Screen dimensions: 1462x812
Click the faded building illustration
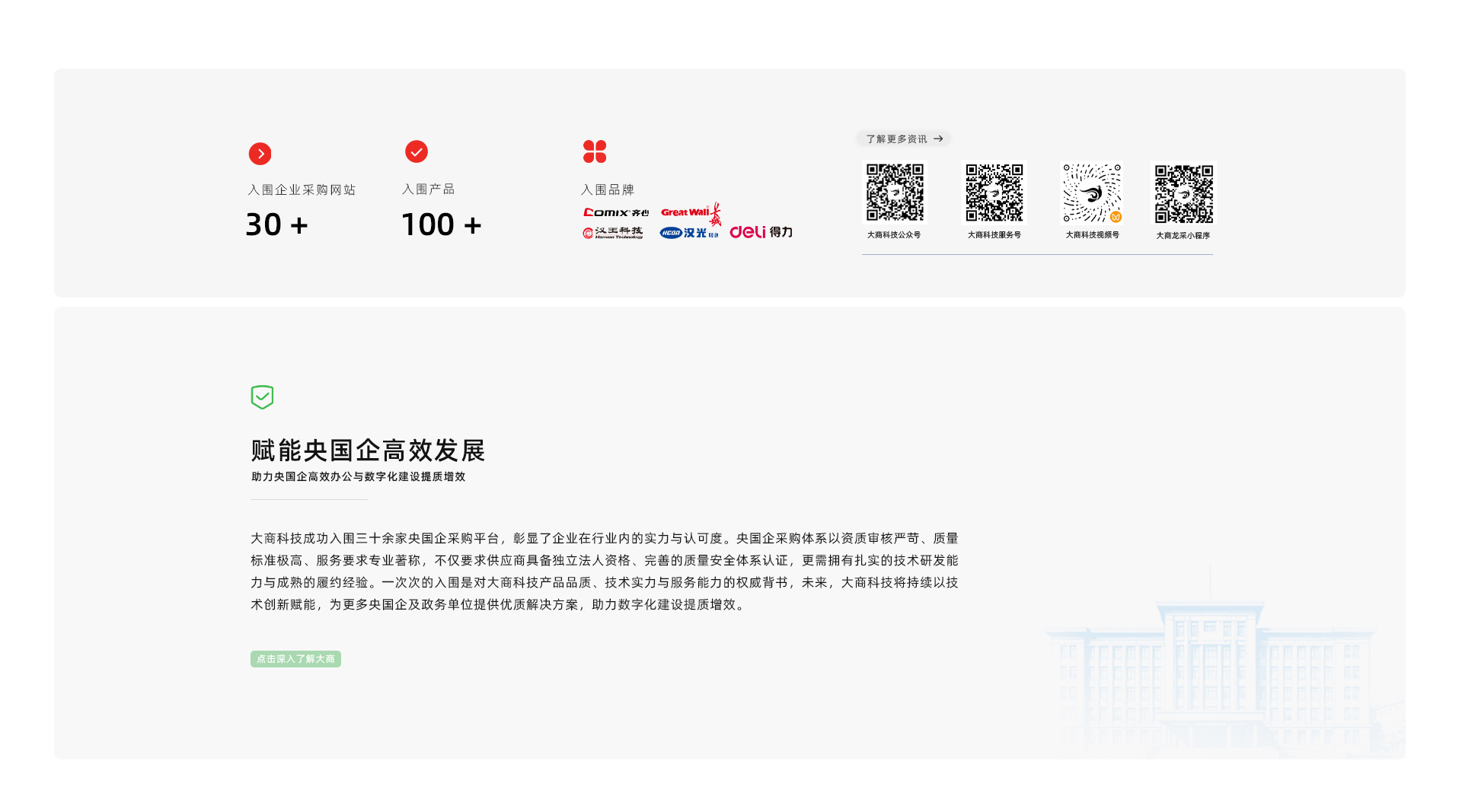(x=1211, y=670)
